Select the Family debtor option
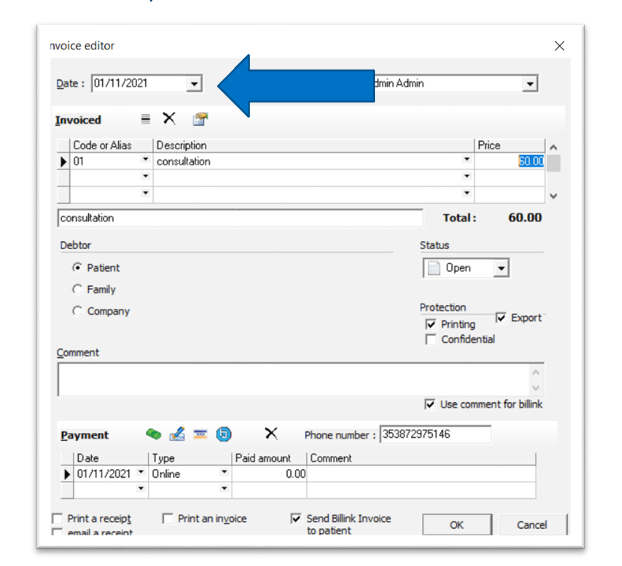622x566 pixels. (x=78, y=290)
